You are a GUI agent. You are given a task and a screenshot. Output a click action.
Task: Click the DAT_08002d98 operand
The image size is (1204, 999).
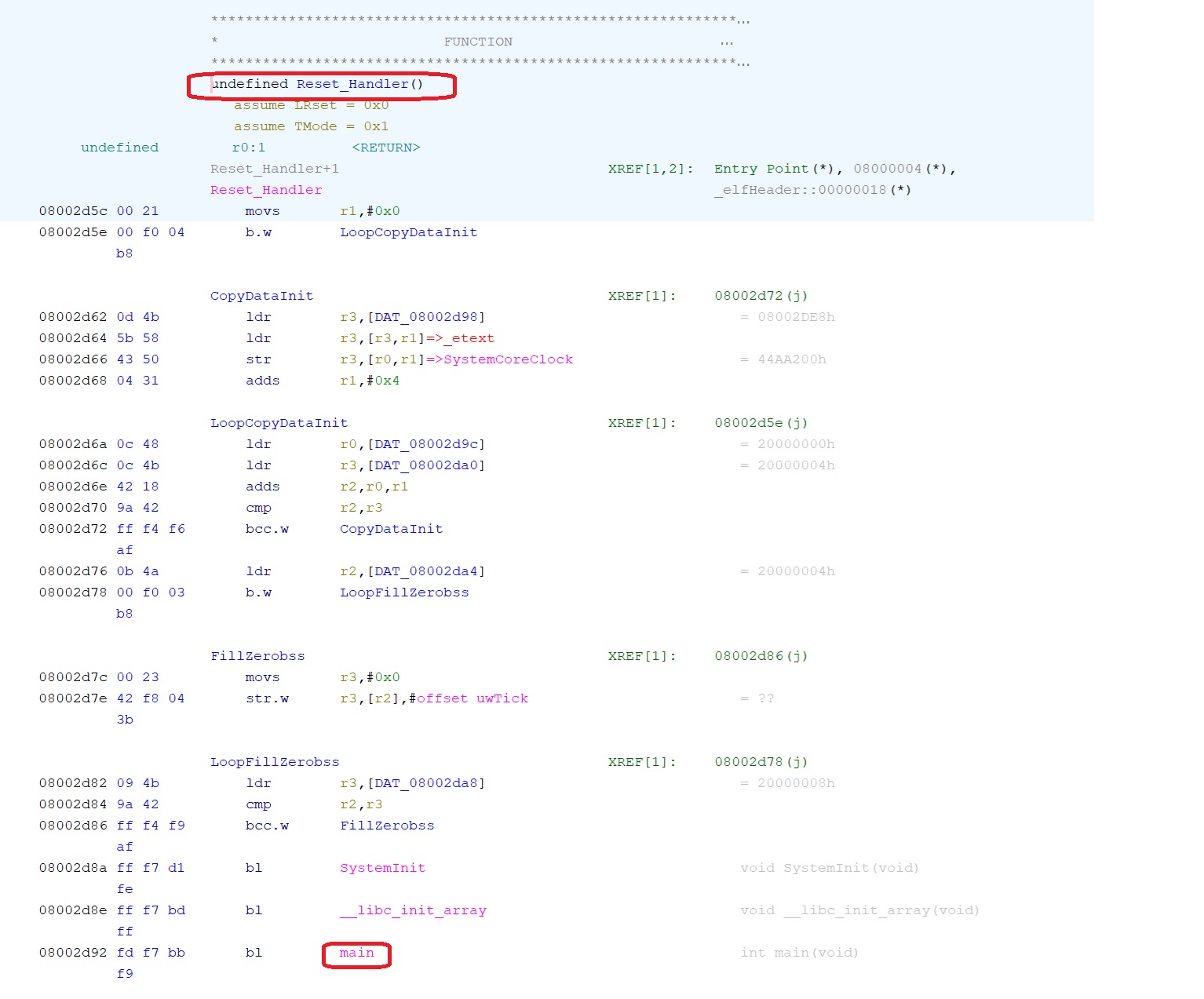[x=427, y=317]
